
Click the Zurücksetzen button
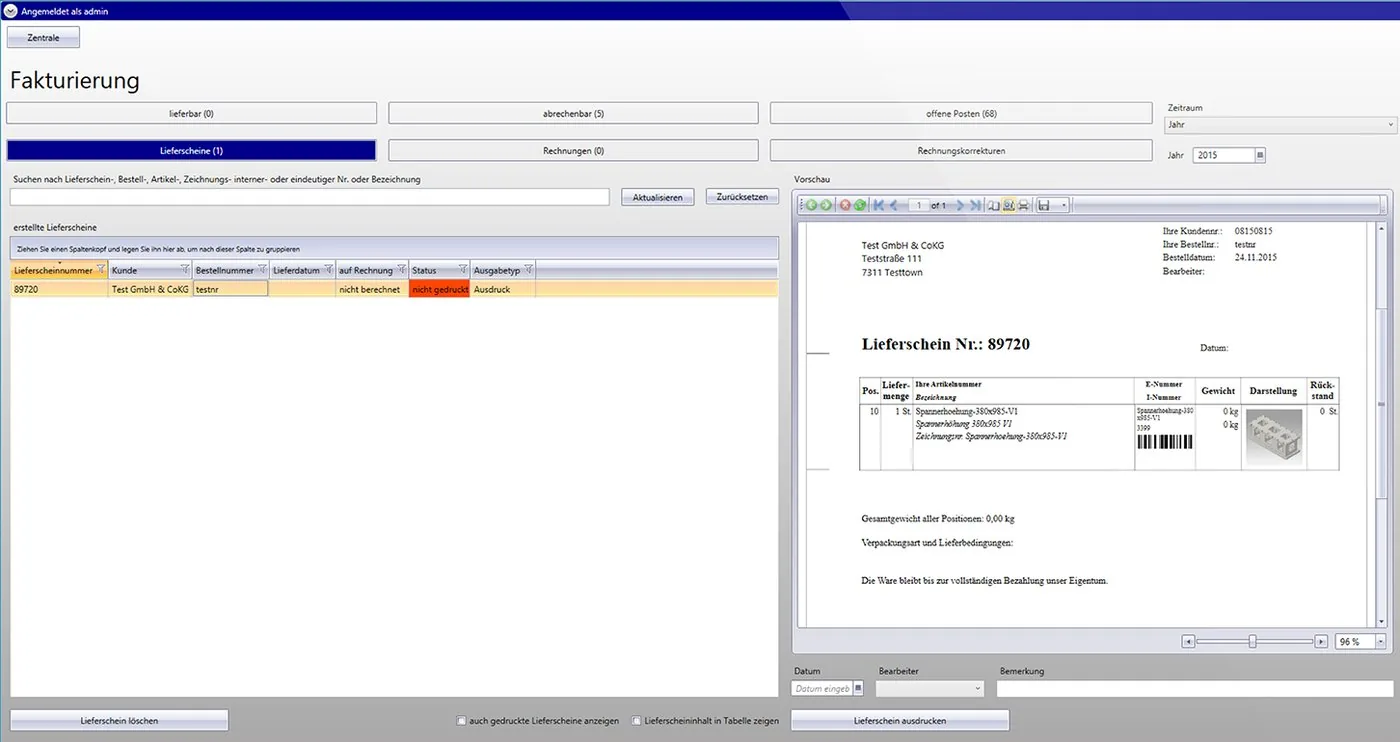click(742, 197)
